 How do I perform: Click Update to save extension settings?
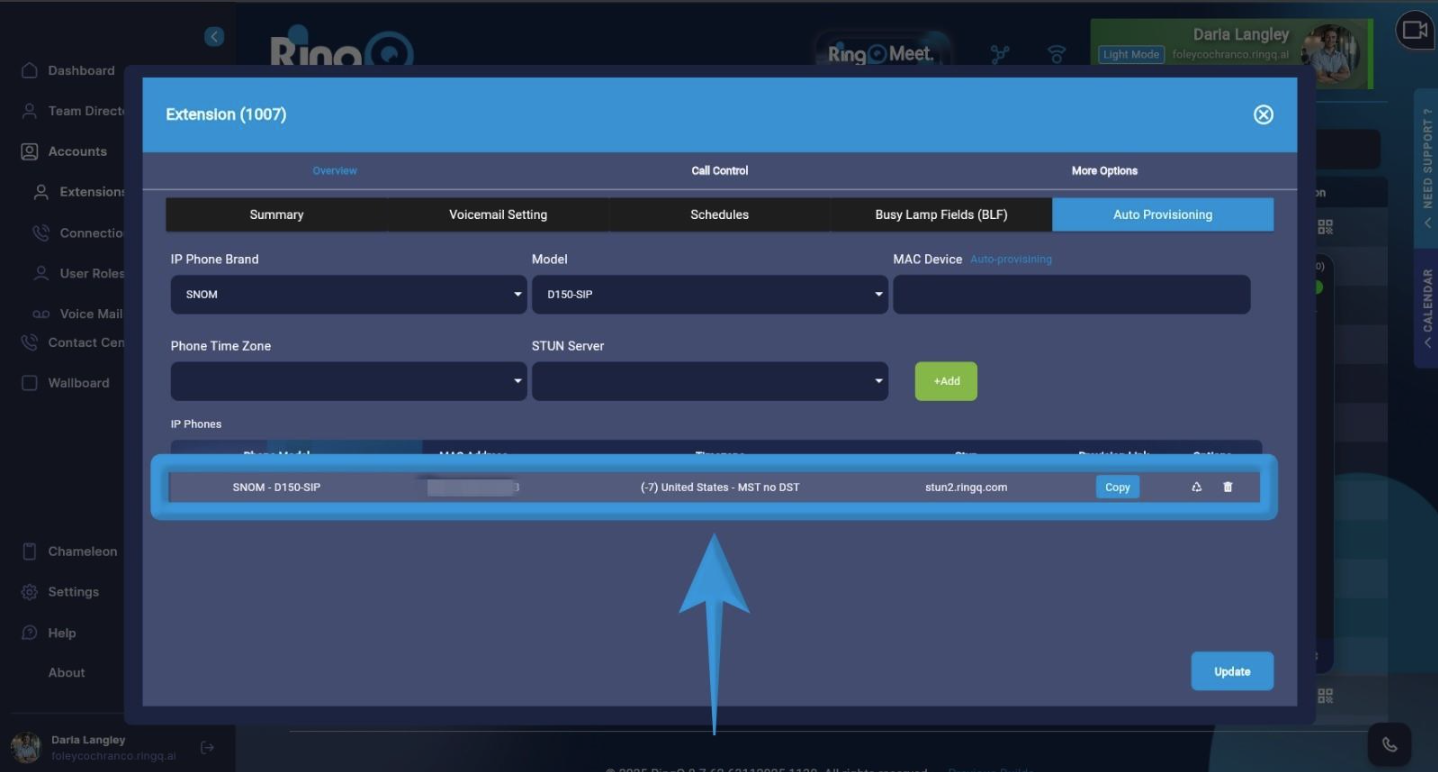[x=1232, y=671]
